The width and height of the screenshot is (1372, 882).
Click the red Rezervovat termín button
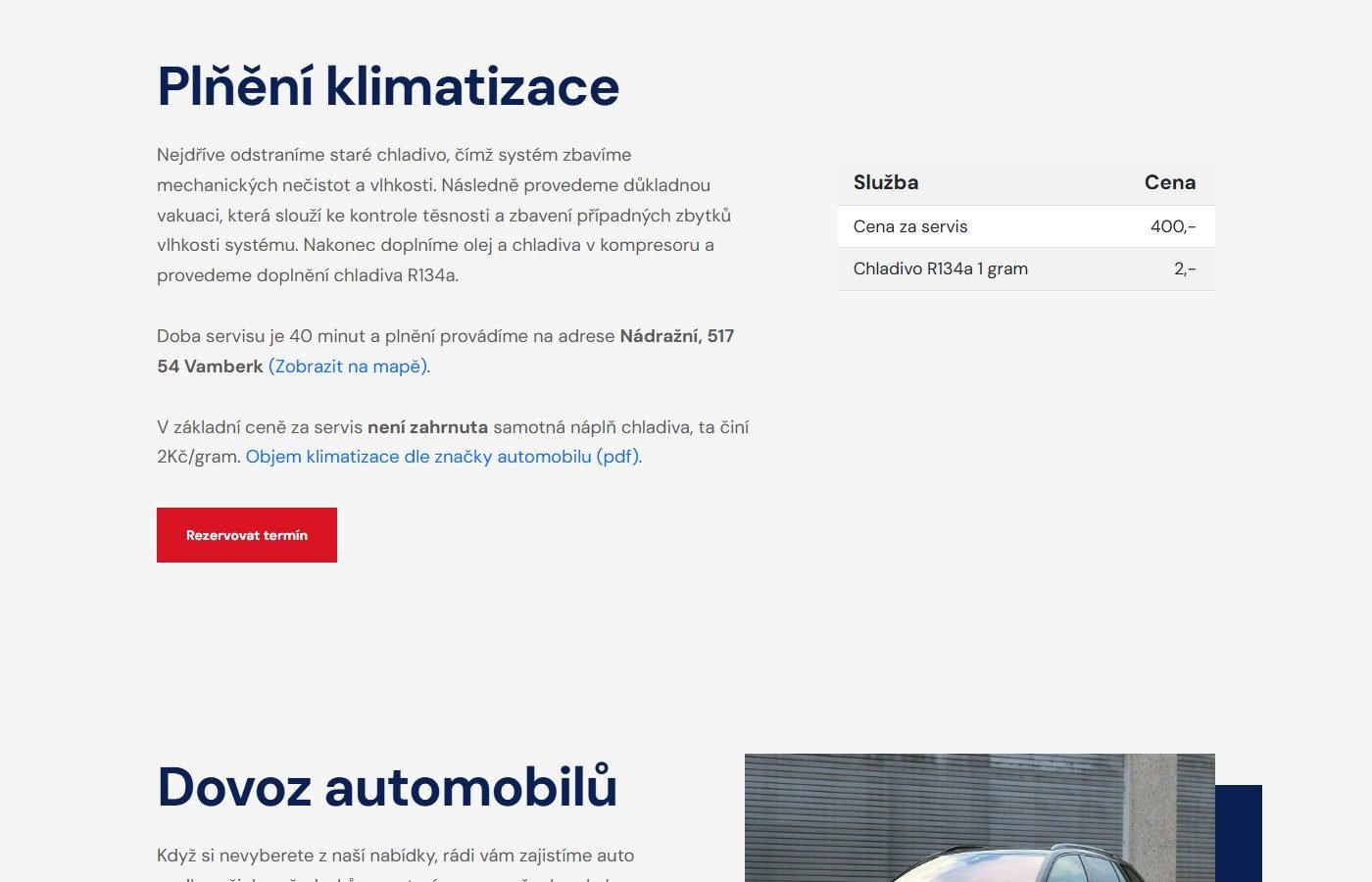tap(247, 535)
